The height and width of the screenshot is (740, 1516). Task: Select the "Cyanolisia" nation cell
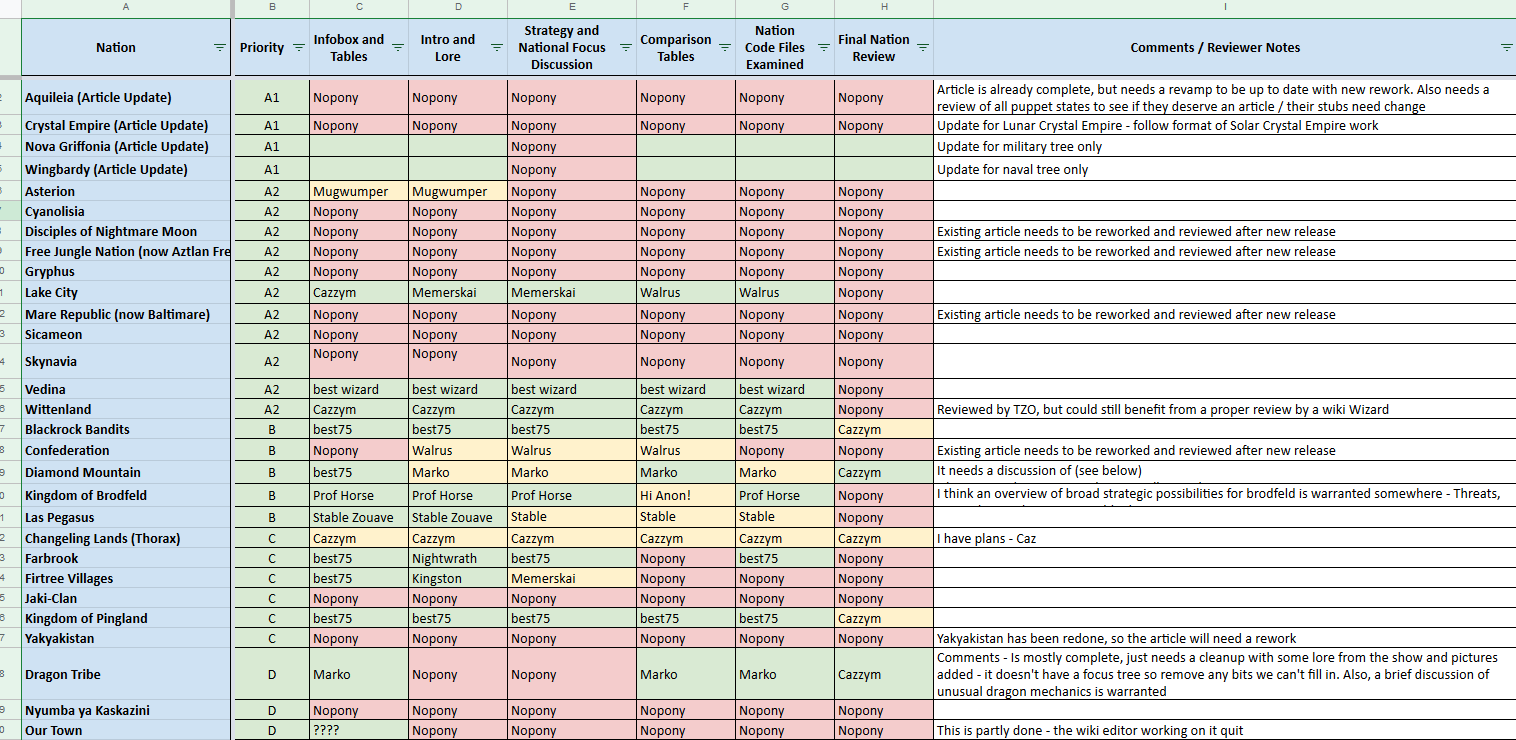tap(126, 212)
